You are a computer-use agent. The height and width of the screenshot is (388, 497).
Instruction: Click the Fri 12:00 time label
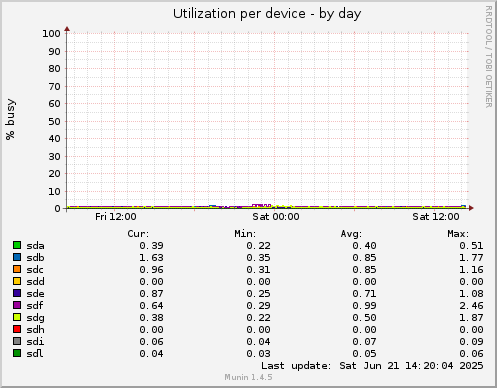(x=116, y=217)
